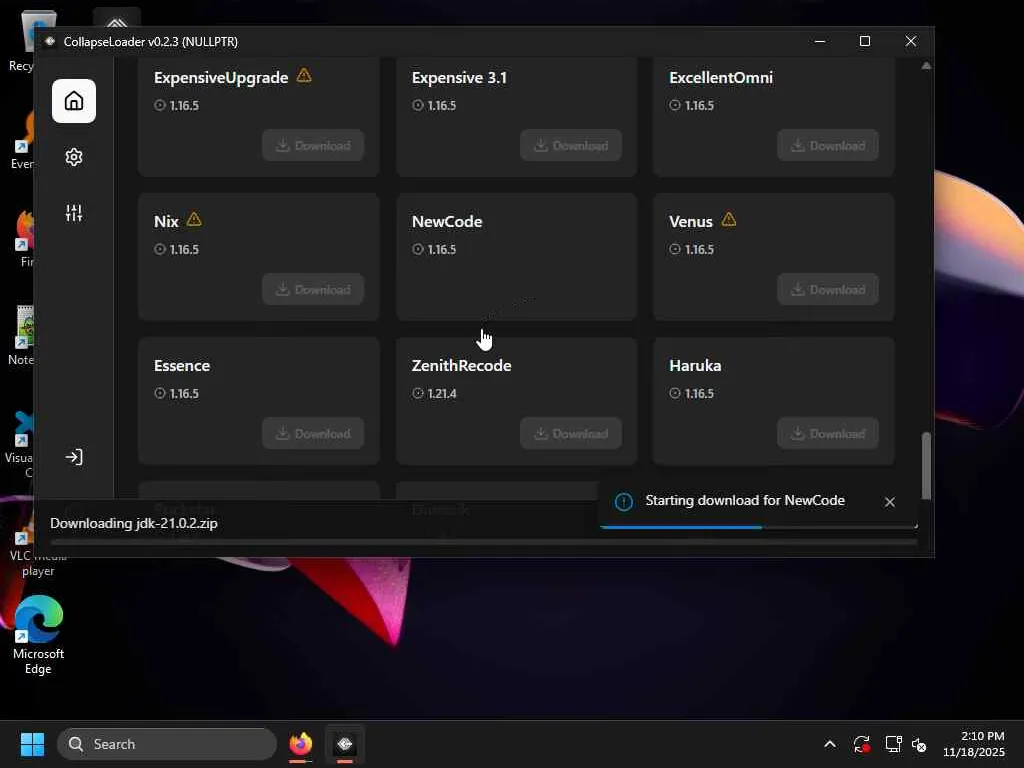The height and width of the screenshot is (768, 1024).
Task: Download the ZenithRecode client
Action: point(571,433)
